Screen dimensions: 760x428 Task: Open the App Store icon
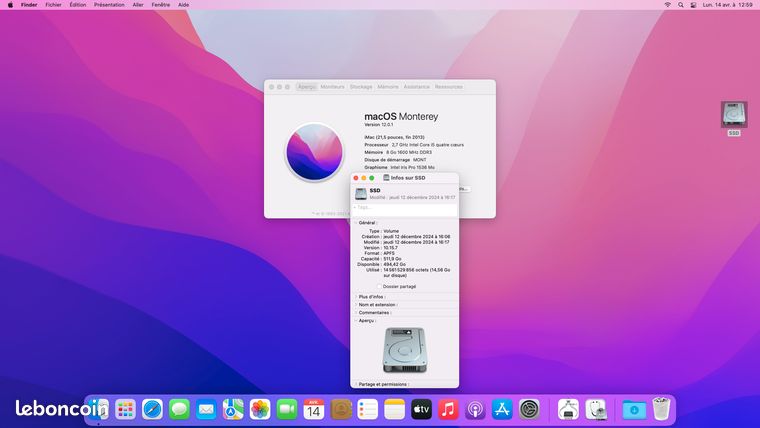[x=502, y=410]
